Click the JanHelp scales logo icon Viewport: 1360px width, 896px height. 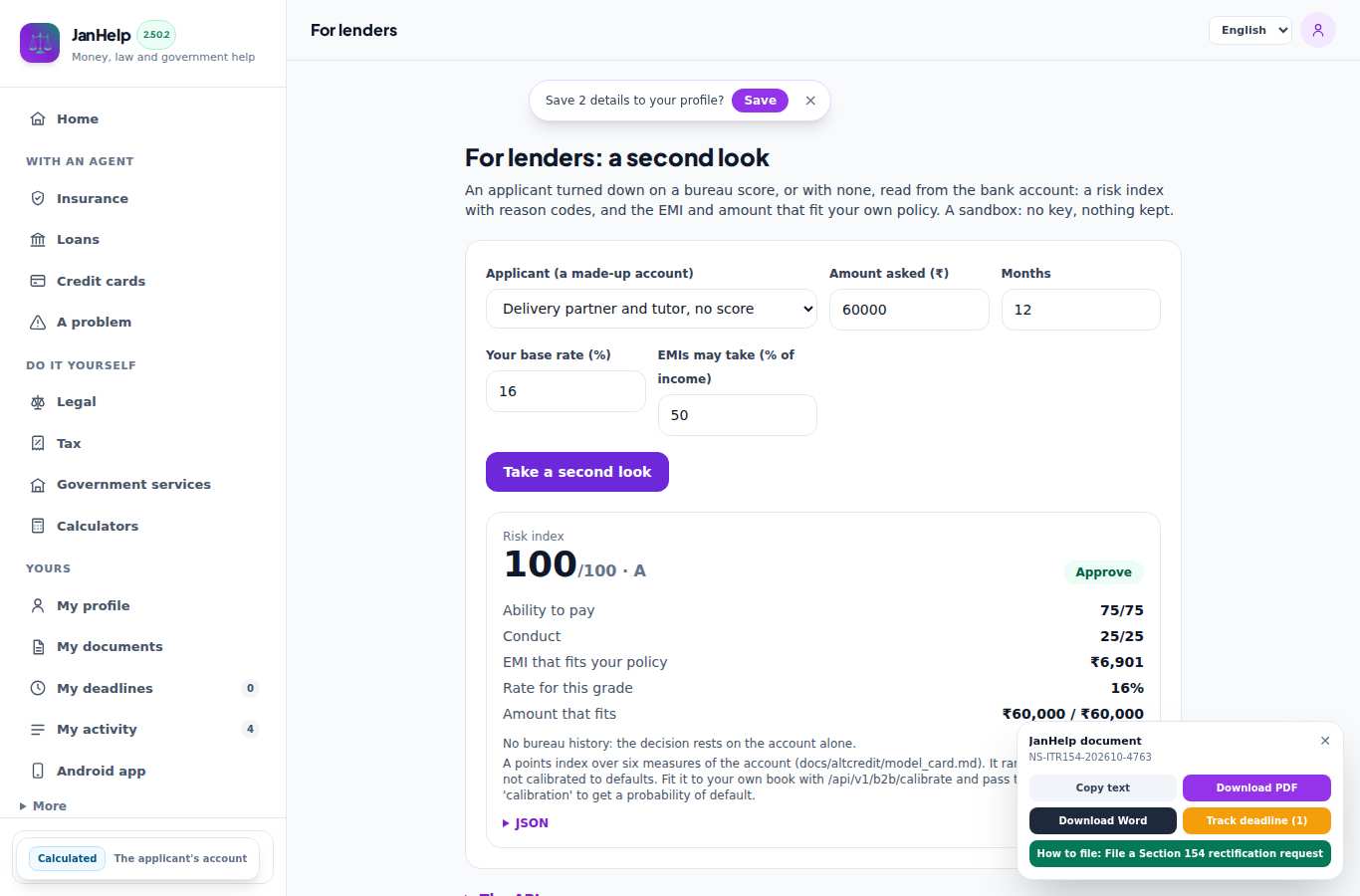click(x=40, y=43)
